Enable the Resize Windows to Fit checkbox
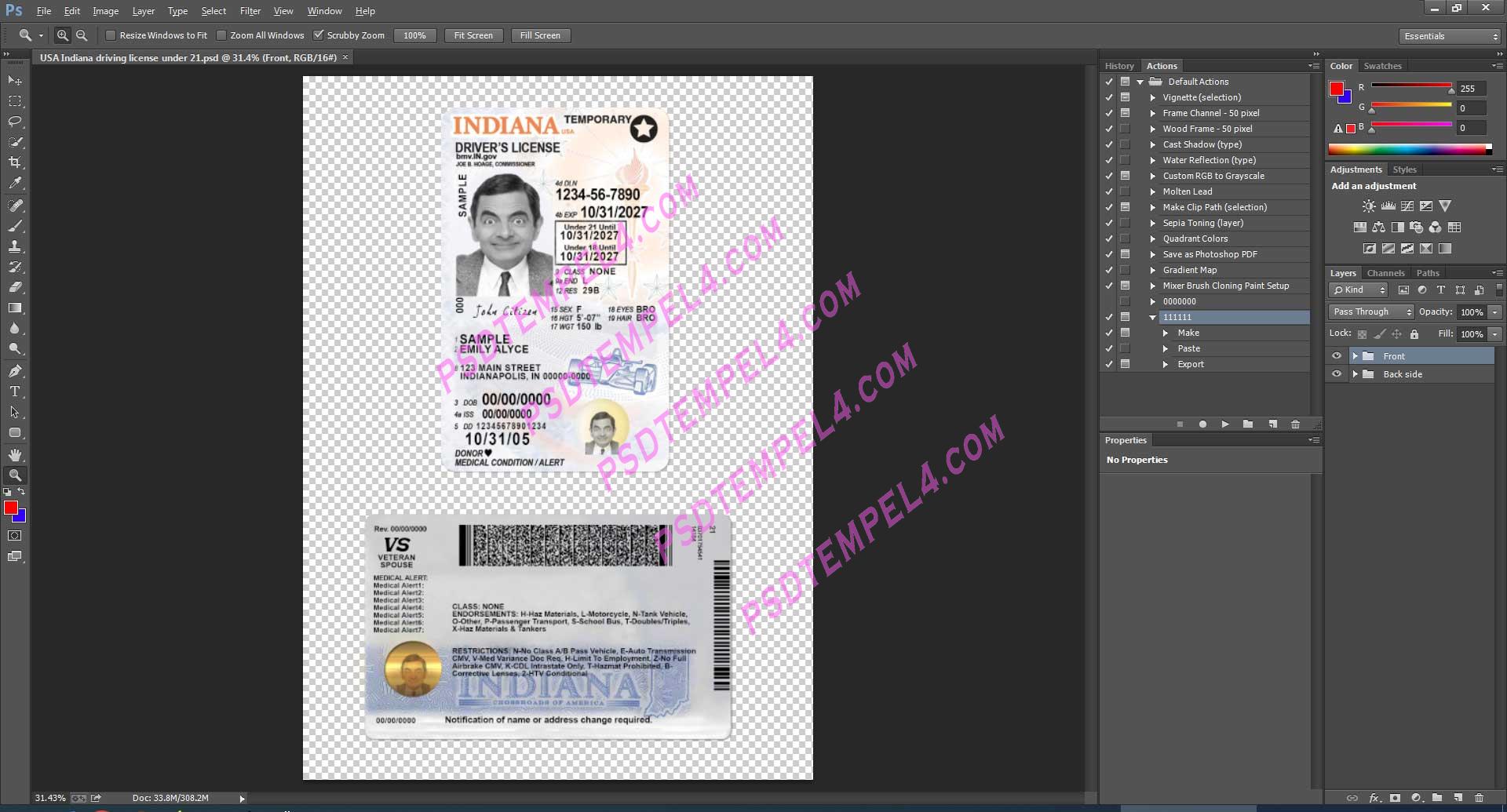This screenshot has height=812, width=1507. click(x=111, y=35)
